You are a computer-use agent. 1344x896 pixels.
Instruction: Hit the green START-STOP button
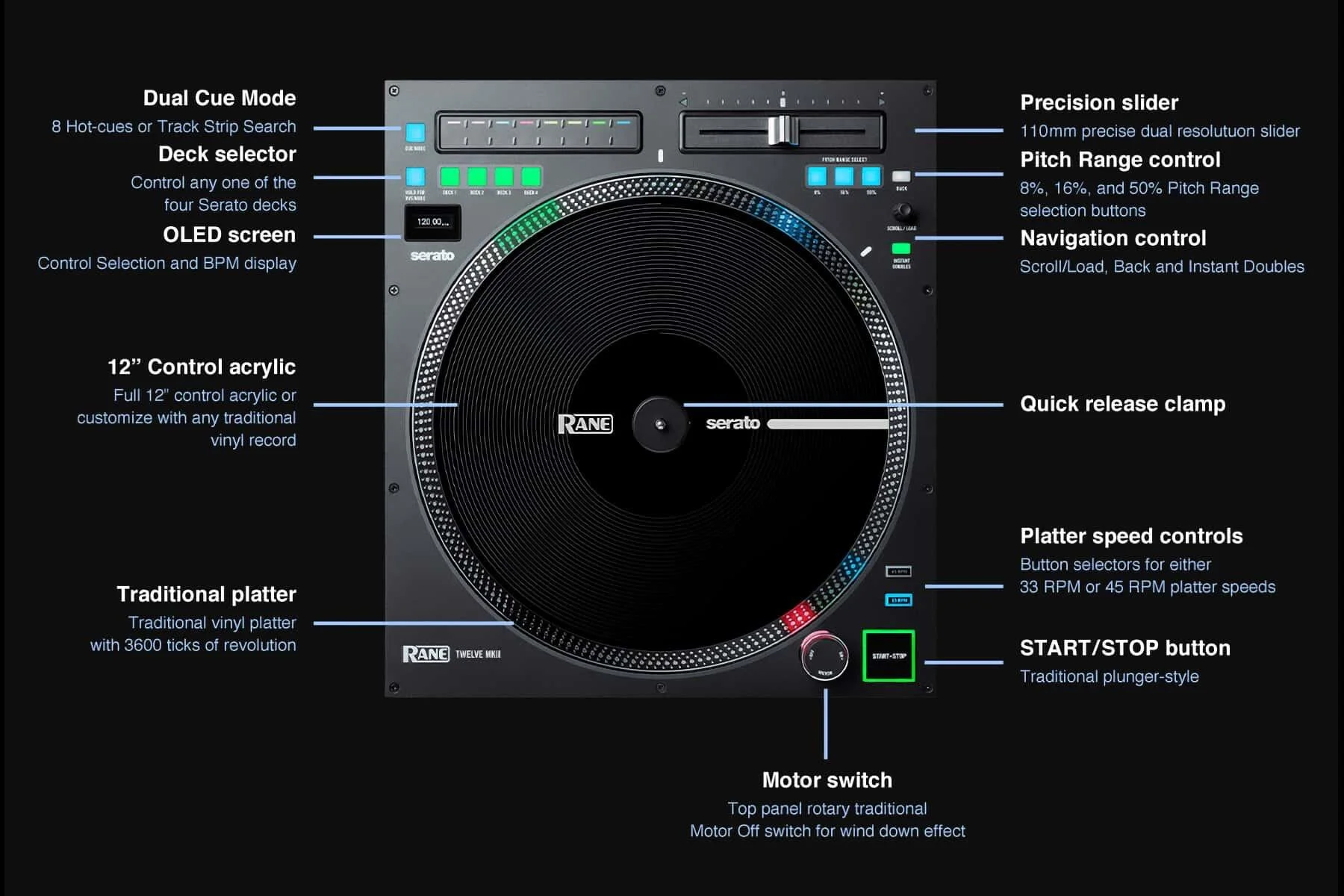[x=889, y=656]
